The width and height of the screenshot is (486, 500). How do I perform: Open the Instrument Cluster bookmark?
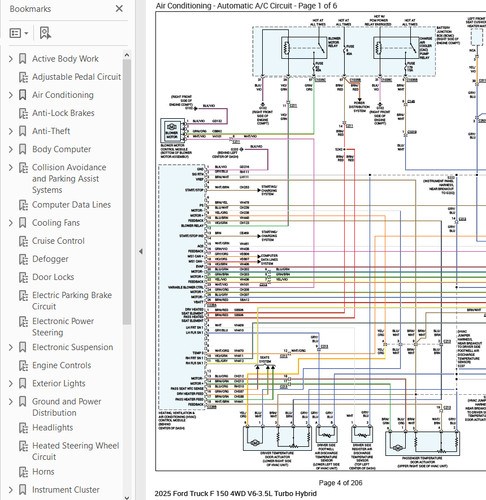(66, 490)
